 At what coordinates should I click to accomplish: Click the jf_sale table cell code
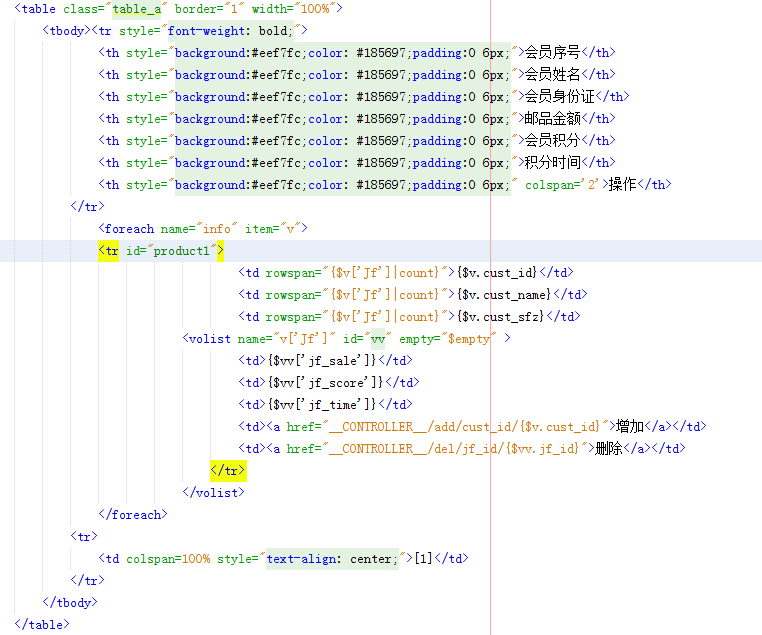point(324,361)
